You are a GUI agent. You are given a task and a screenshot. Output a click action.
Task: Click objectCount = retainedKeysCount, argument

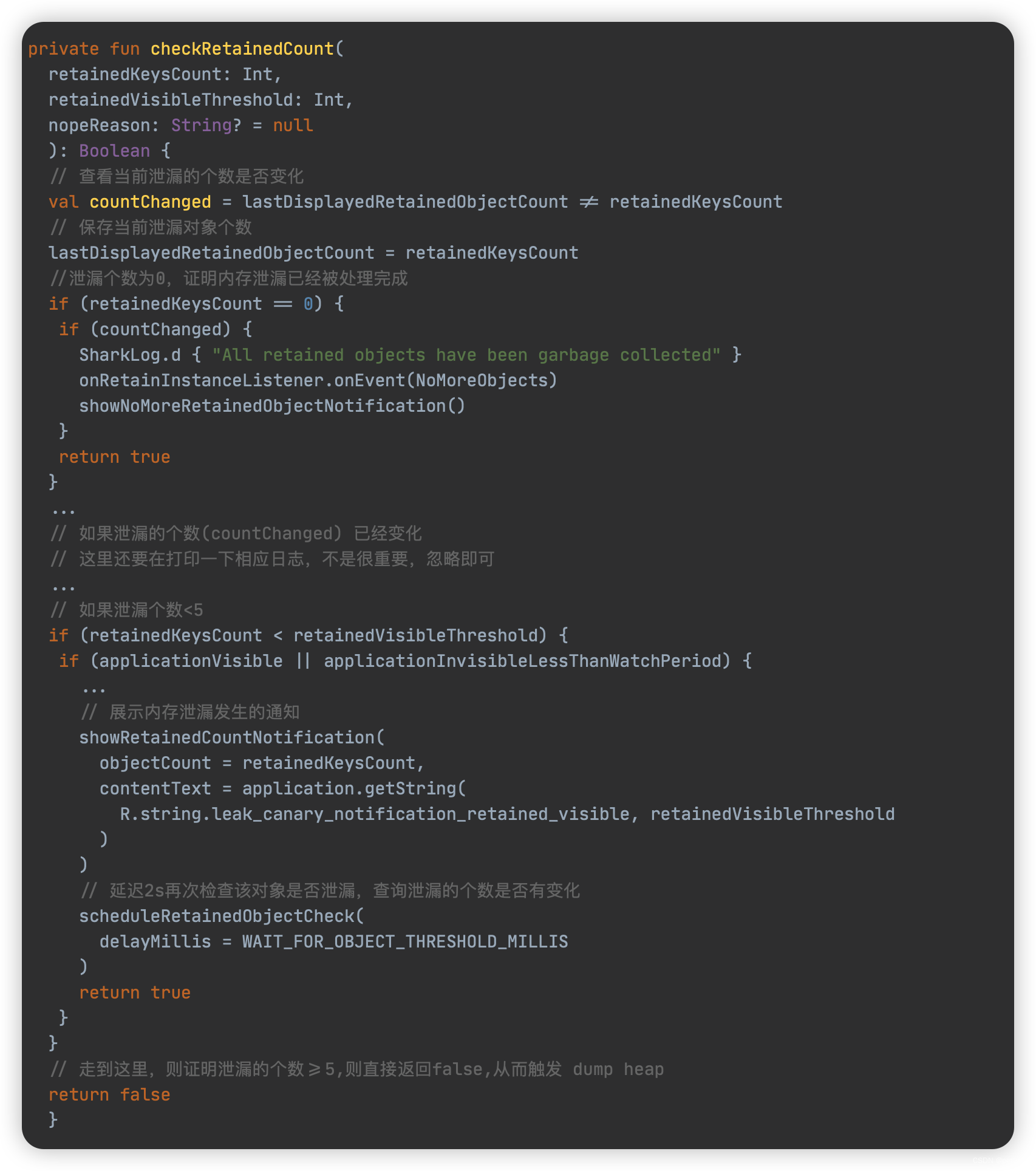262,763
